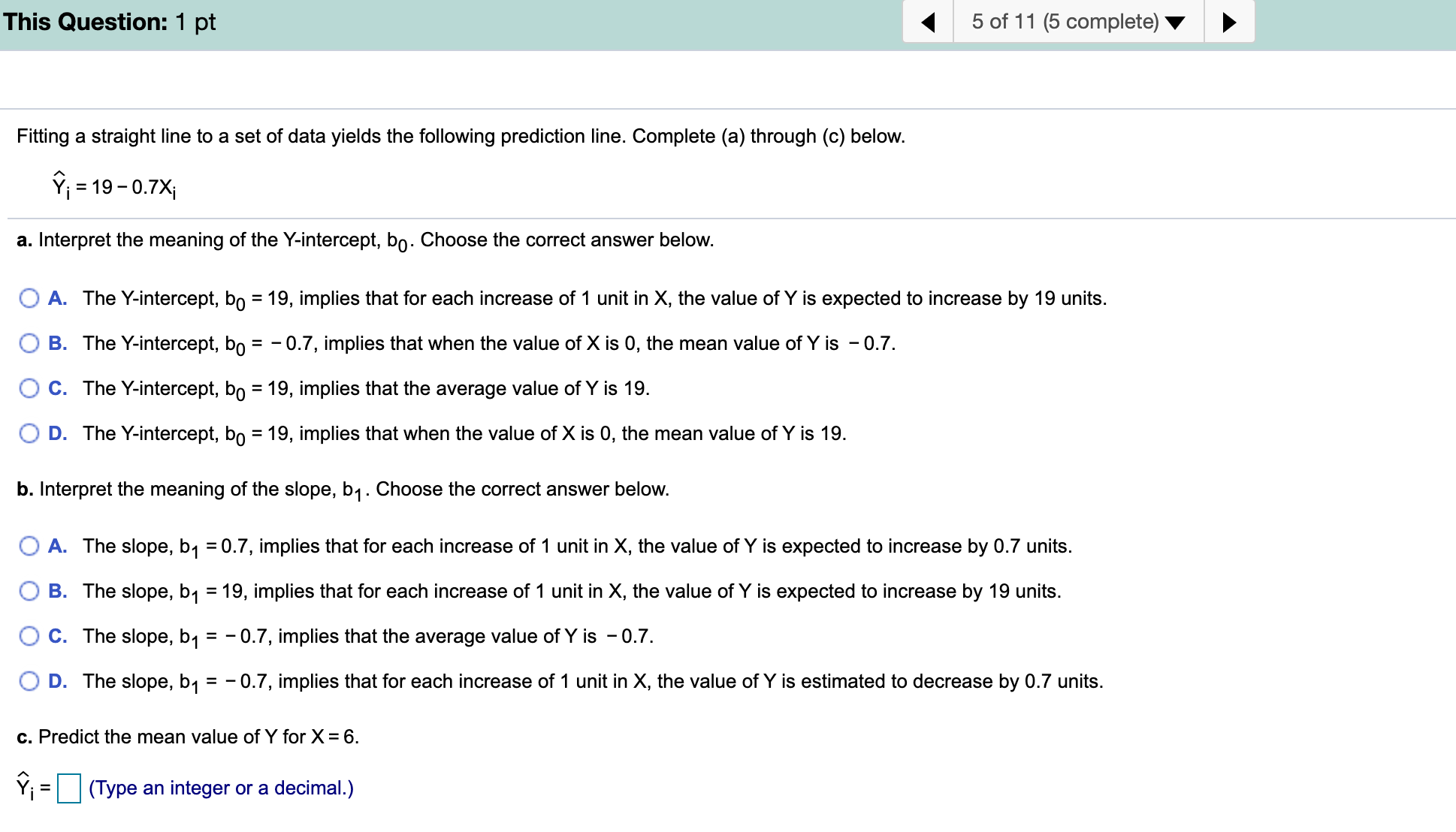Select answer B stating b0 equals negative 0.7
The image size is (1456, 832).
(29, 343)
